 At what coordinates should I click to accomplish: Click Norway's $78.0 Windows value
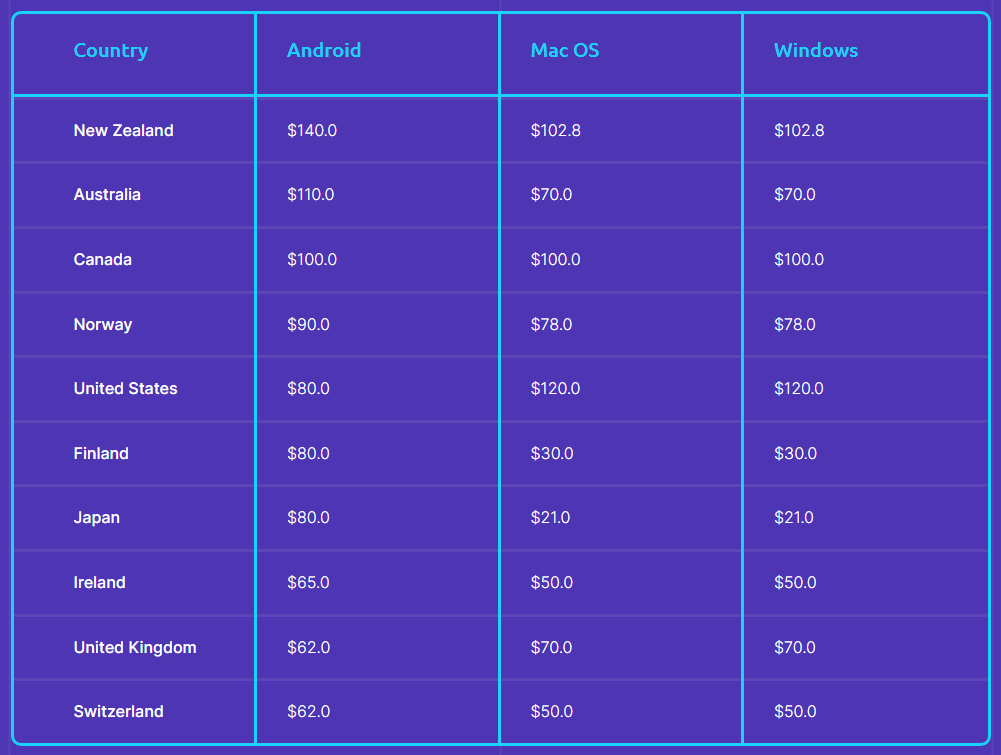pos(794,324)
